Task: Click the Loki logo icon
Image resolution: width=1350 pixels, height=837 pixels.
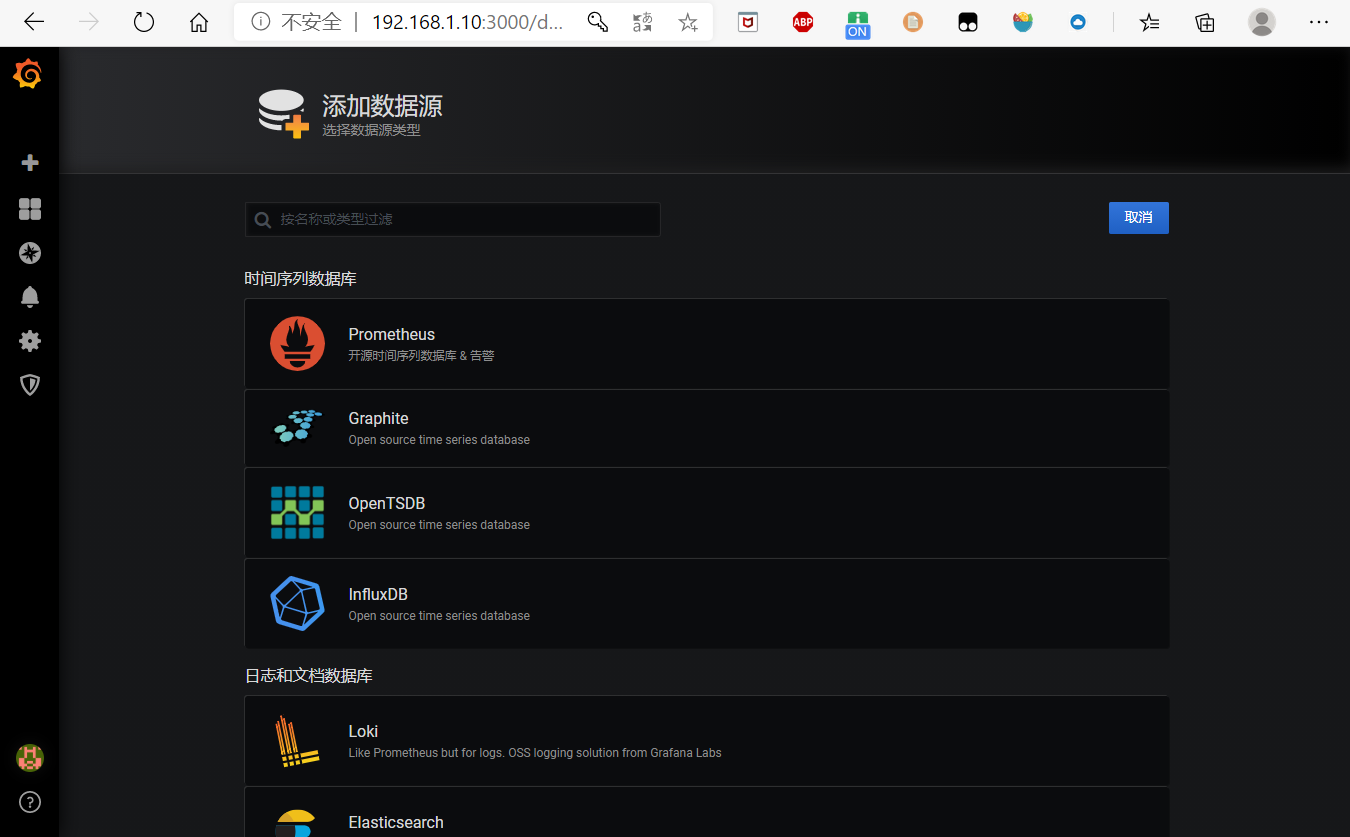Action: point(297,741)
